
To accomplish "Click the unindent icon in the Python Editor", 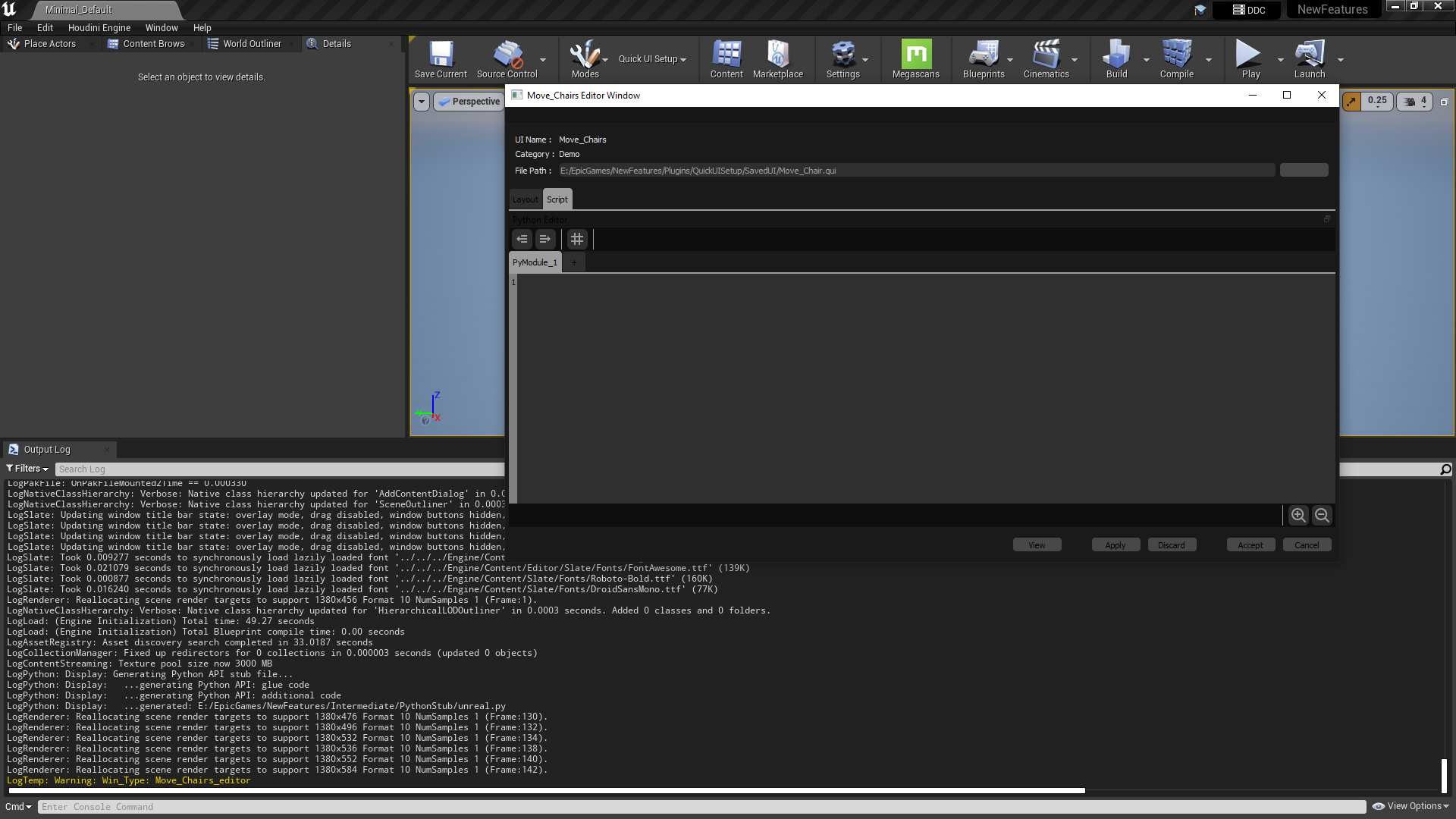I will point(522,239).
